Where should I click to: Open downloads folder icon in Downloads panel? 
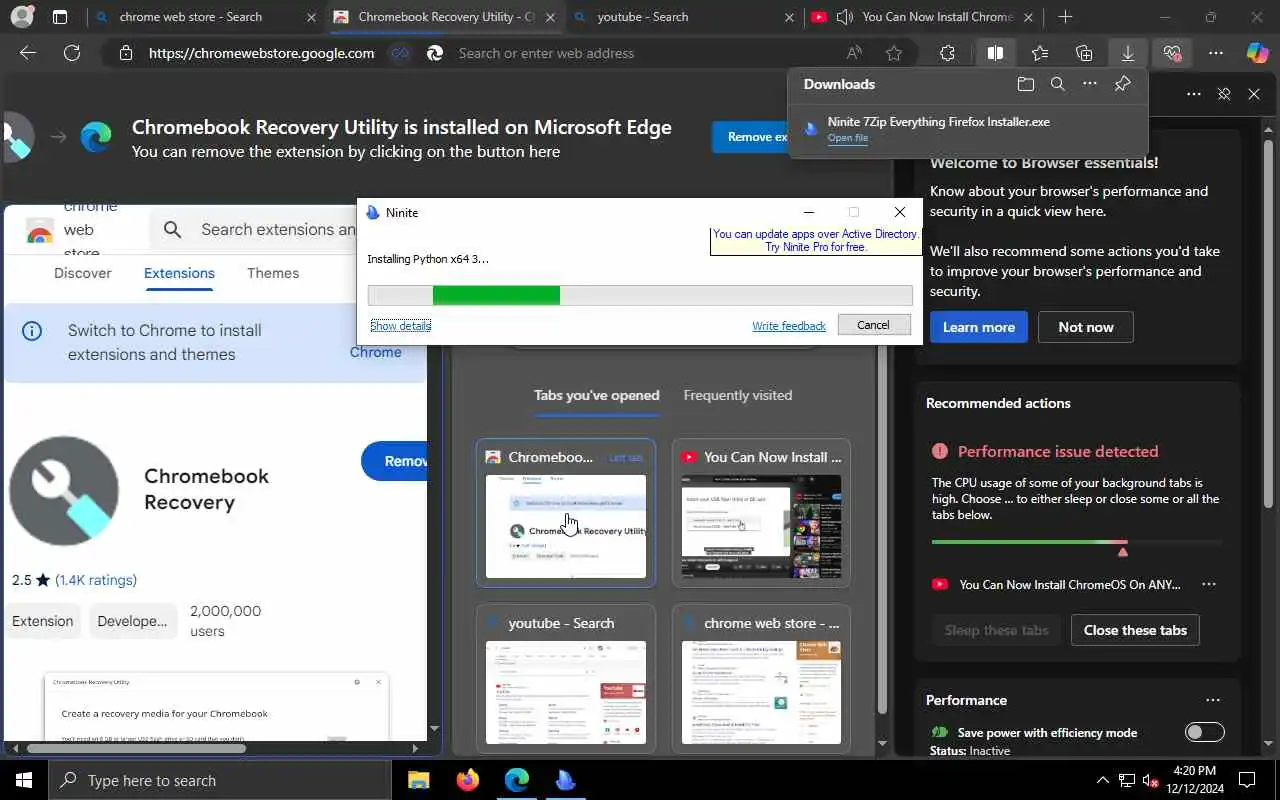[1025, 84]
